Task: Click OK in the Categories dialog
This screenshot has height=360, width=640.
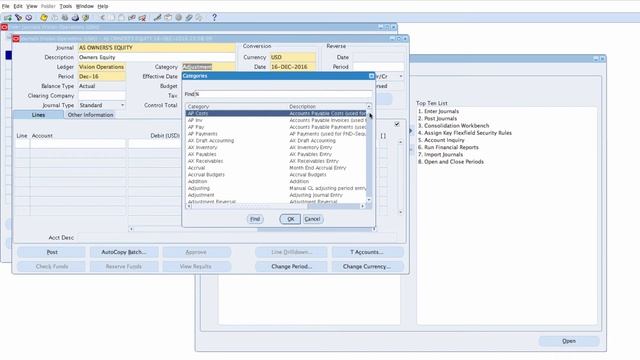Action: point(290,219)
